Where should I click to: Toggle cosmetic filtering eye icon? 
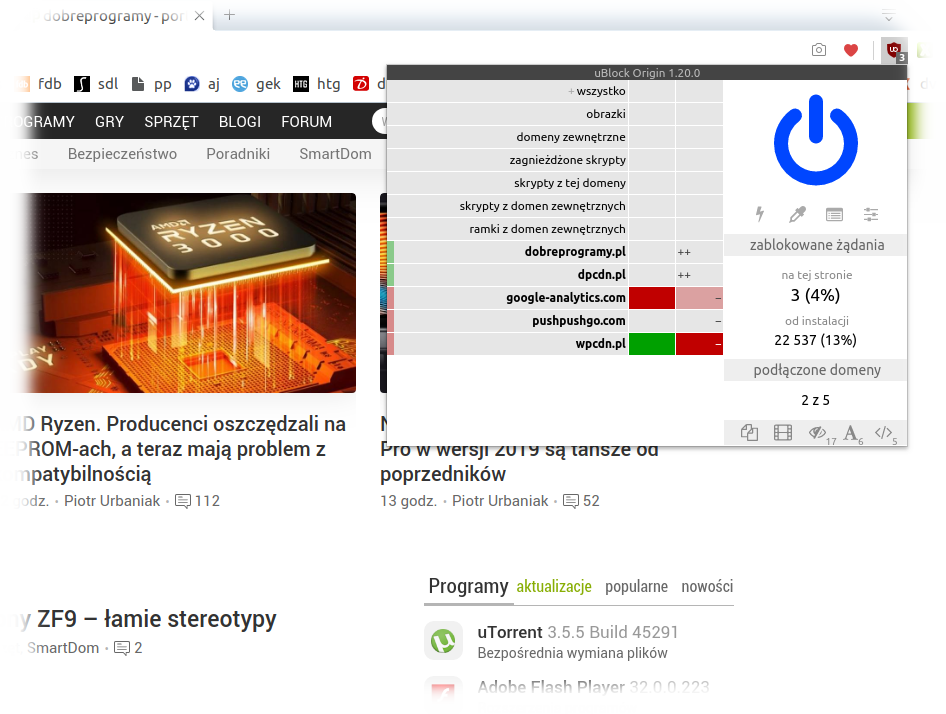(x=817, y=432)
